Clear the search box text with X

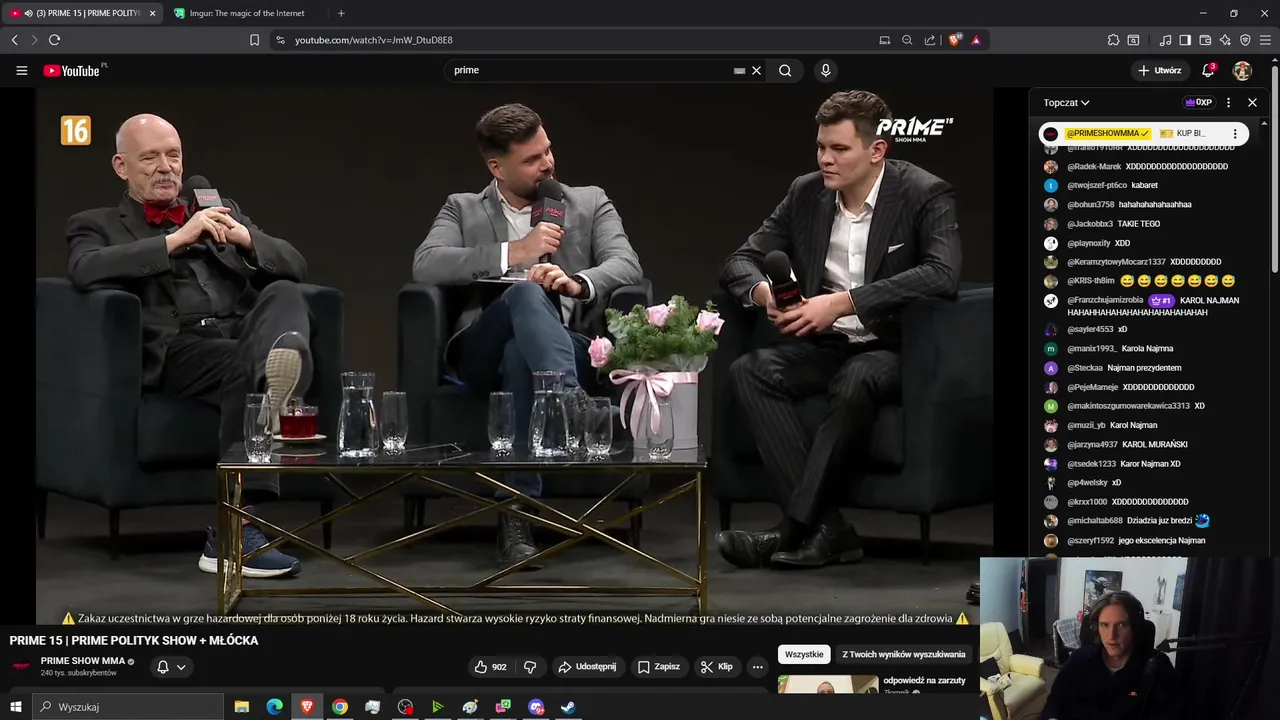(x=756, y=70)
